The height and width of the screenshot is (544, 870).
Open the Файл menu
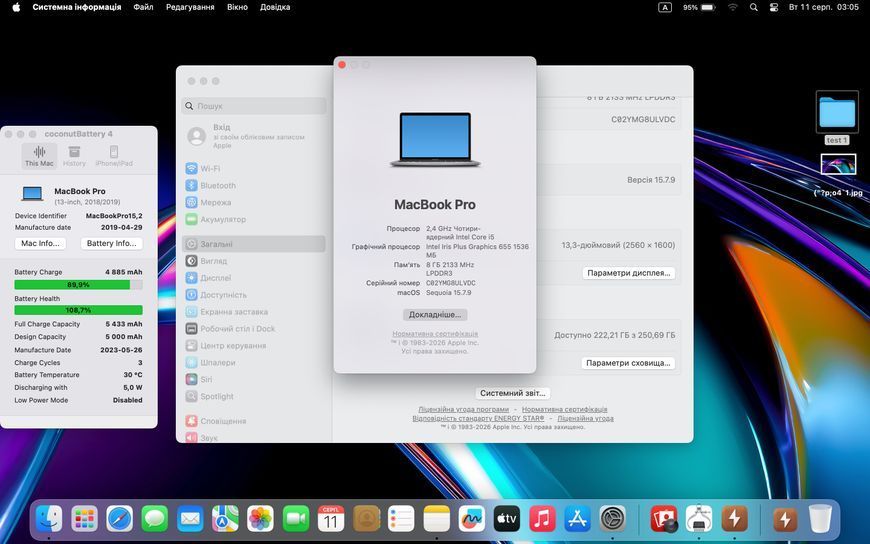[x=143, y=7]
